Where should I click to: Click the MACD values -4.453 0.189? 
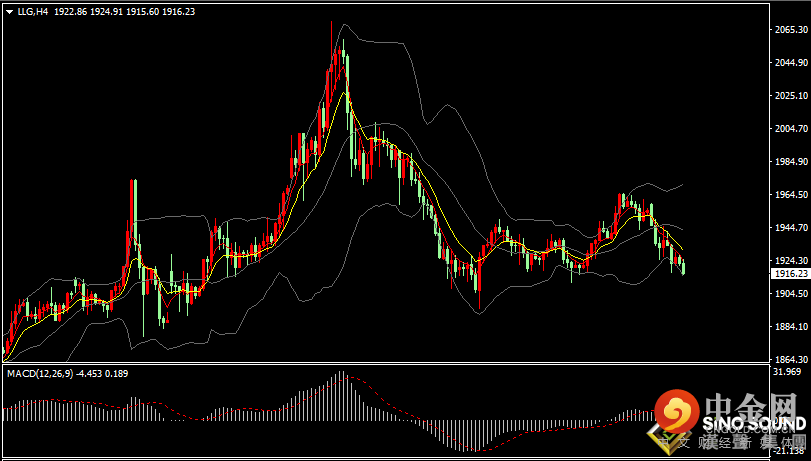point(102,374)
